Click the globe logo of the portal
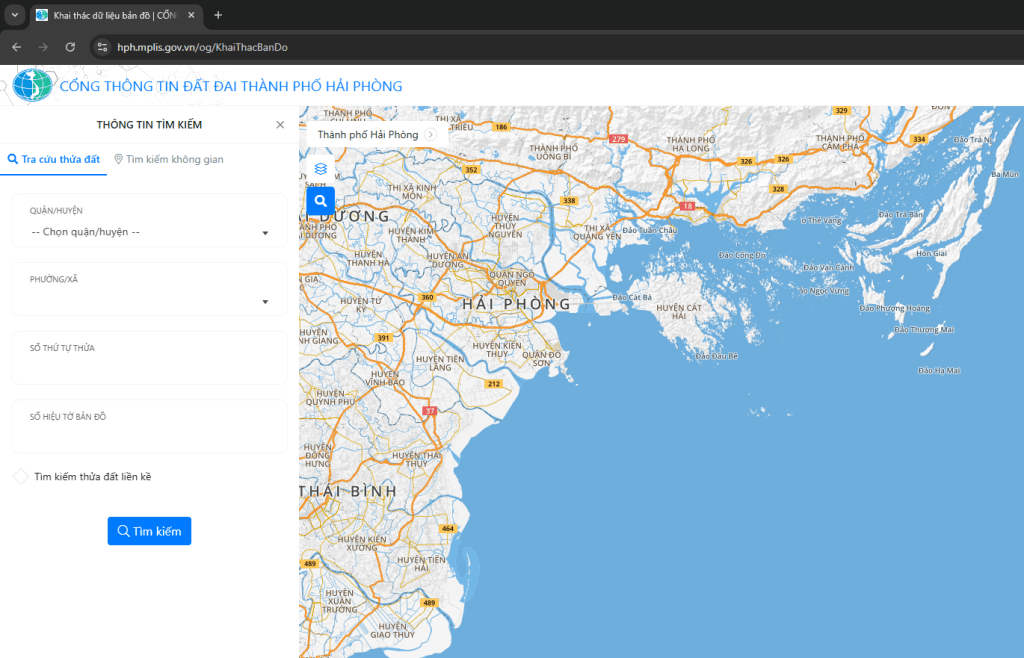Viewport: 1024px width, 658px height. 32,85
